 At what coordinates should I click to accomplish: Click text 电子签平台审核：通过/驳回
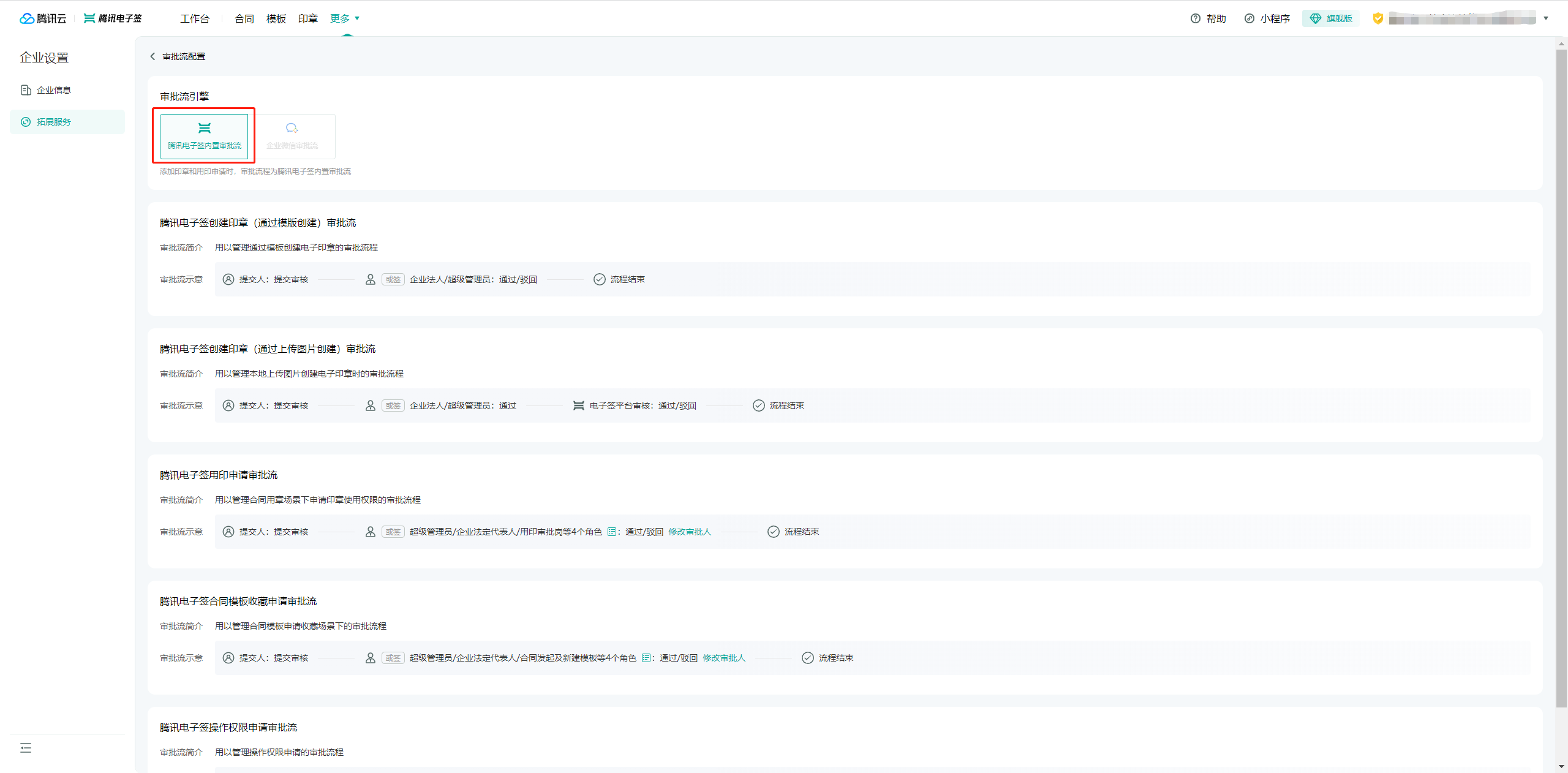(643, 405)
